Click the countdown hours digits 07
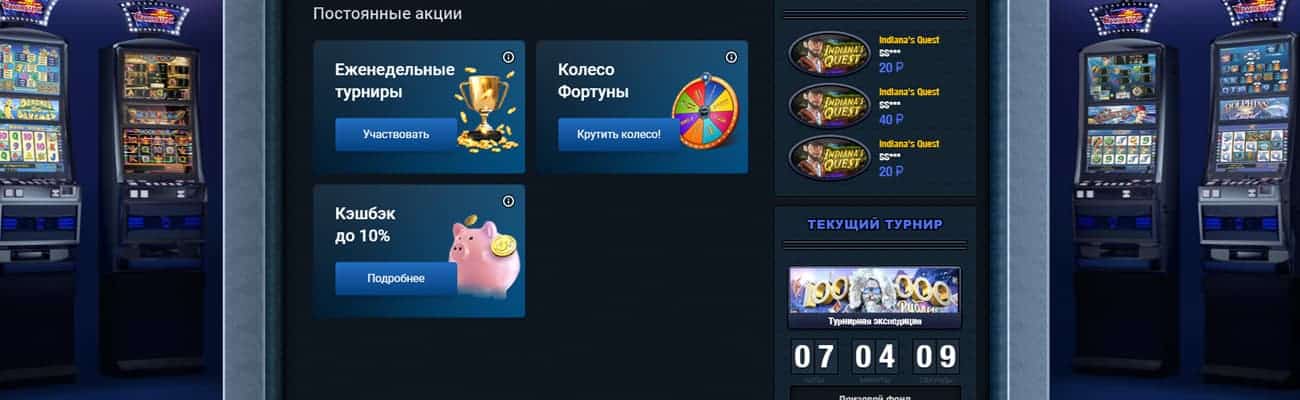Screen dimensions: 1300x400 [x=813, y=356]
